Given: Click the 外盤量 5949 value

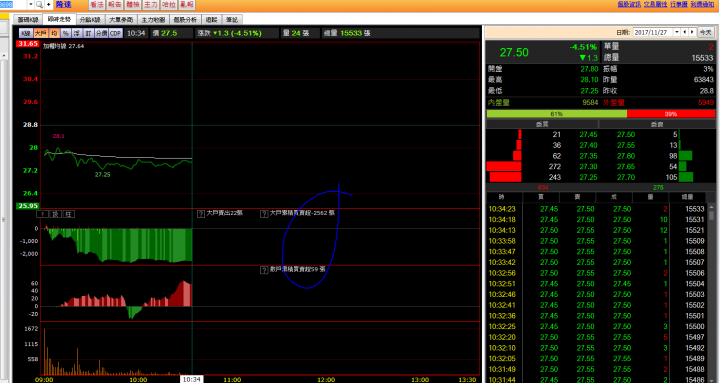Looking at the screenshot, I should 706,102.
